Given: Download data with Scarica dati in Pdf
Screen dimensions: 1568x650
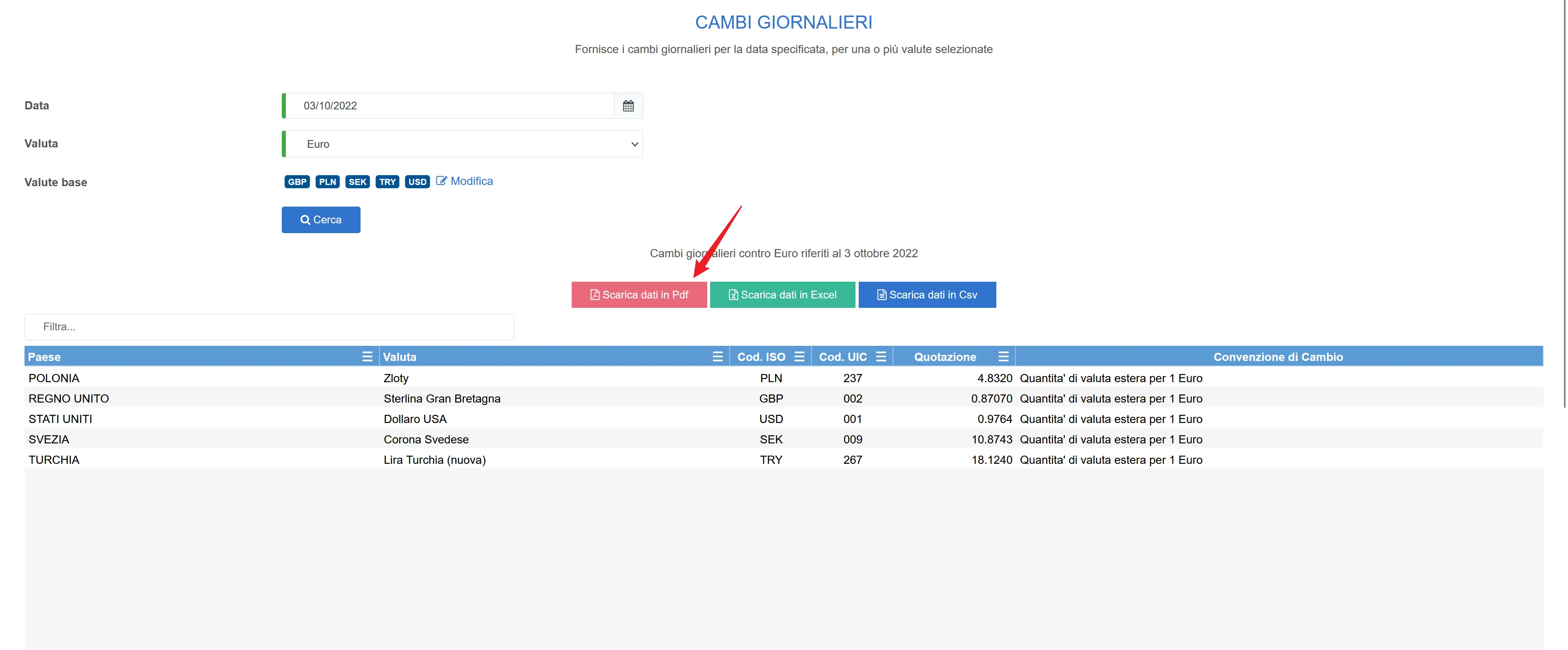Looking at the screenshot, I should click(639, 294).
